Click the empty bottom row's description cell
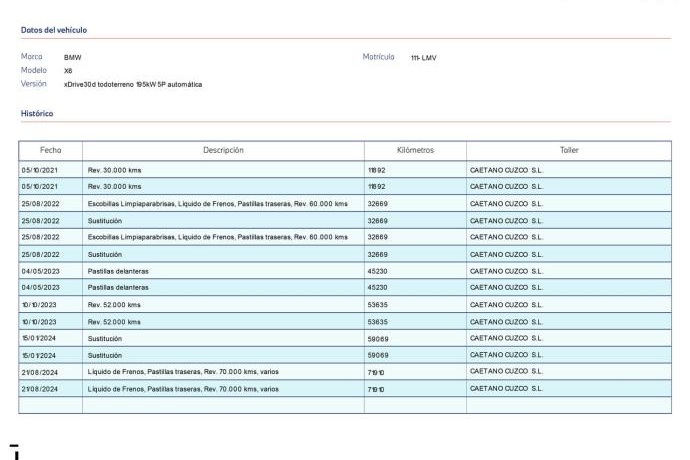690x460 pixels. click(x=223, y=405)
